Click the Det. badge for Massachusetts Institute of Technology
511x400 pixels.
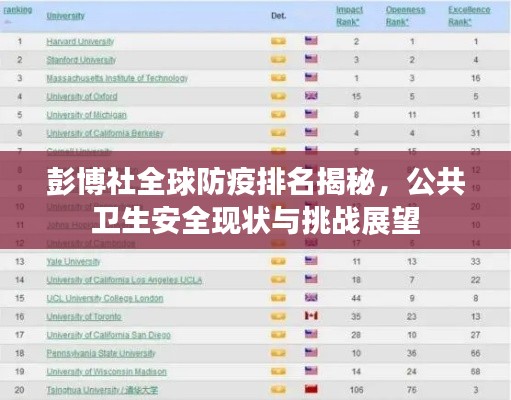pos(278,78)
